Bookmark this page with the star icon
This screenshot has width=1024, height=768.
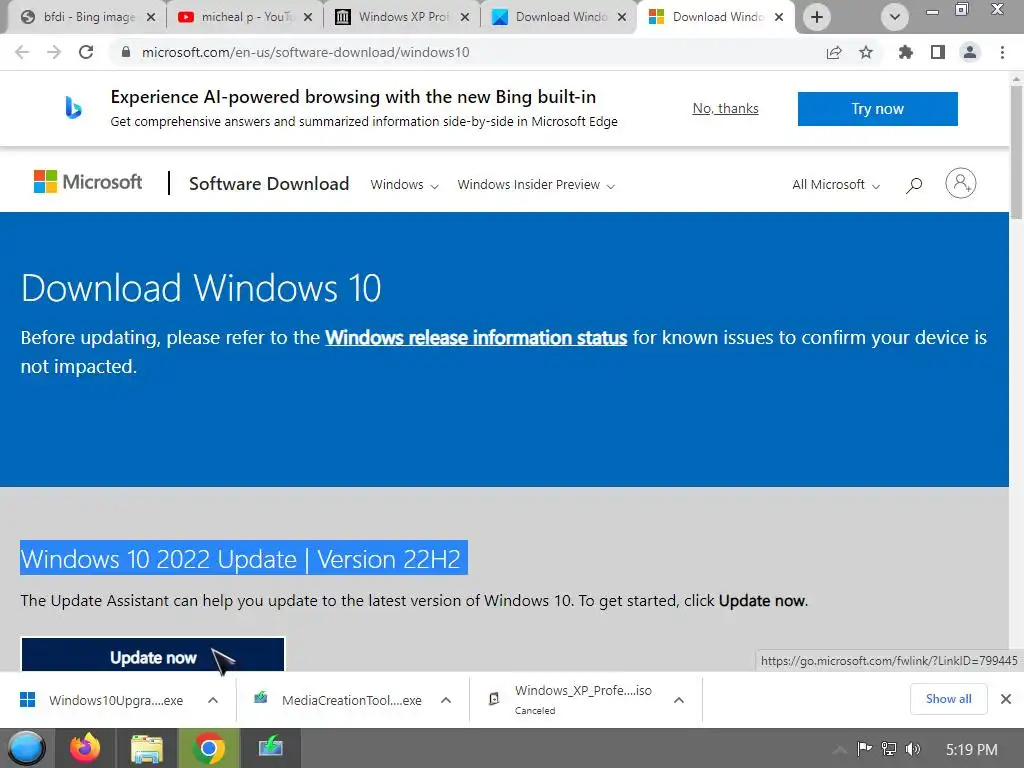(x=866, y=52)
